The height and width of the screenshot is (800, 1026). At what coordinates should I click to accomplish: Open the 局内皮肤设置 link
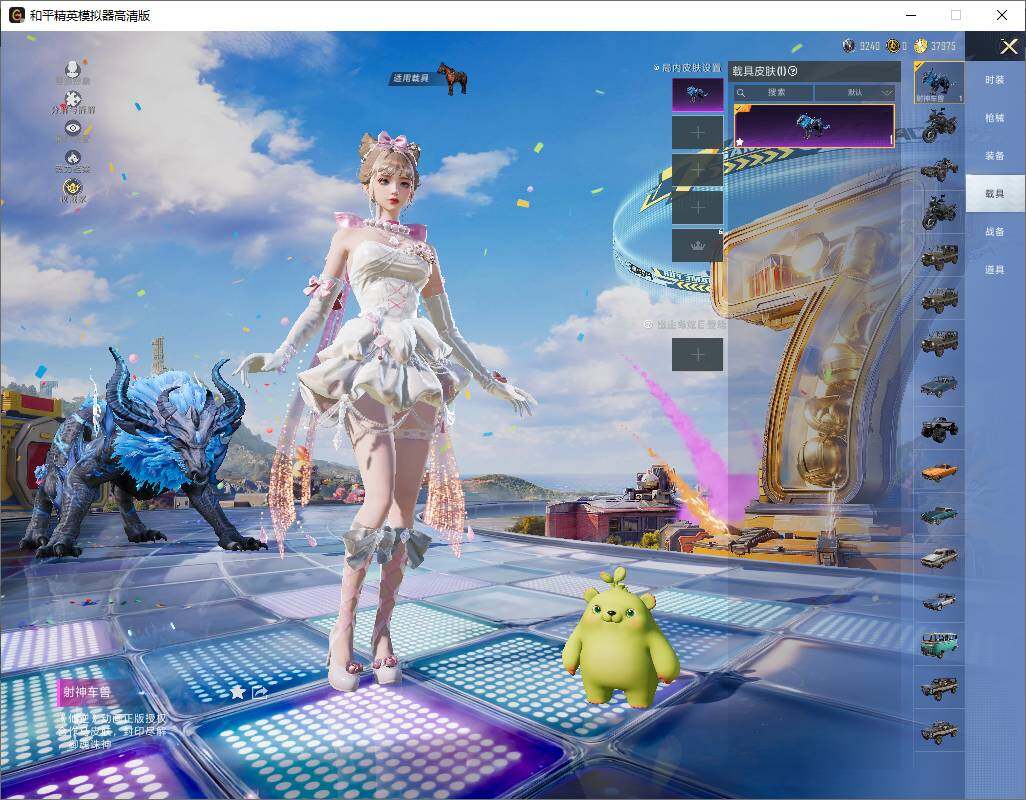click(x=687, y=68)
